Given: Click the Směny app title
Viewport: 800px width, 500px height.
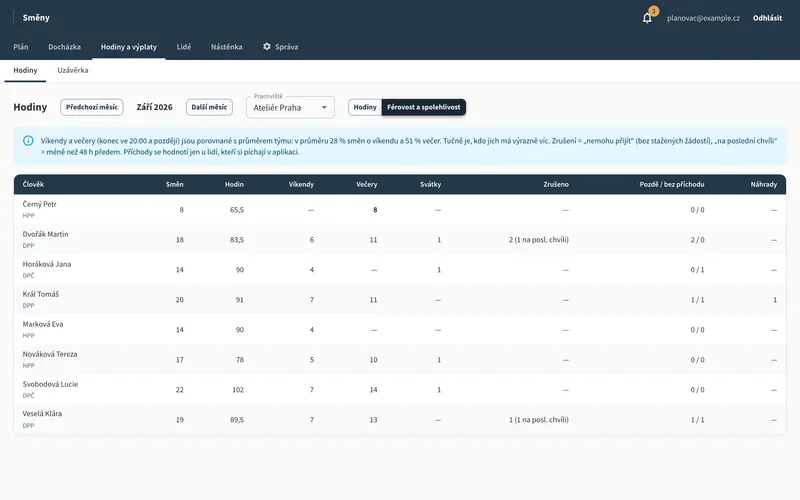Looking at the screenshot, I should coord(36,17).
